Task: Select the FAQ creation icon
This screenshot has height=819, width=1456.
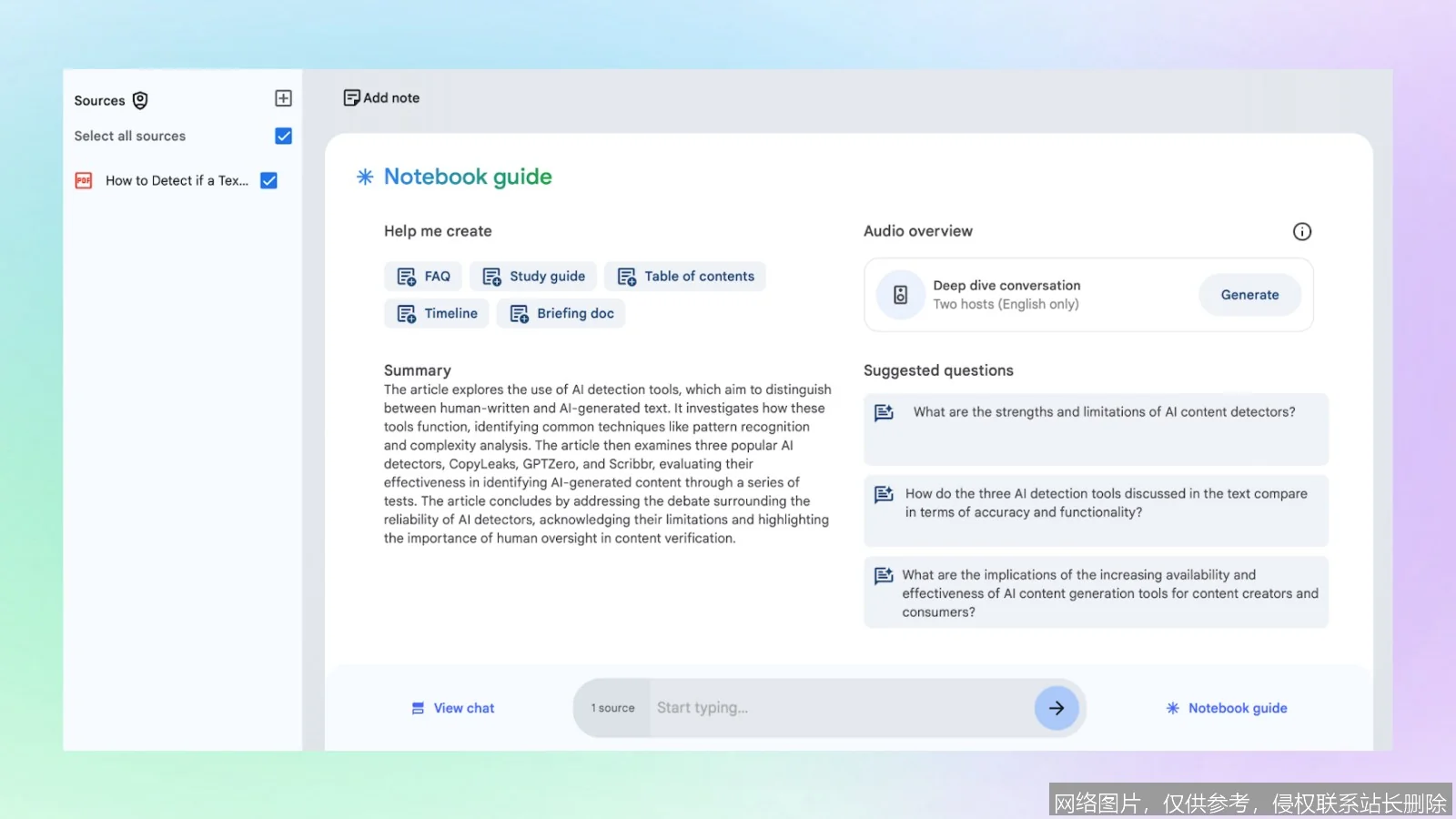Action: tap(406, 276)
